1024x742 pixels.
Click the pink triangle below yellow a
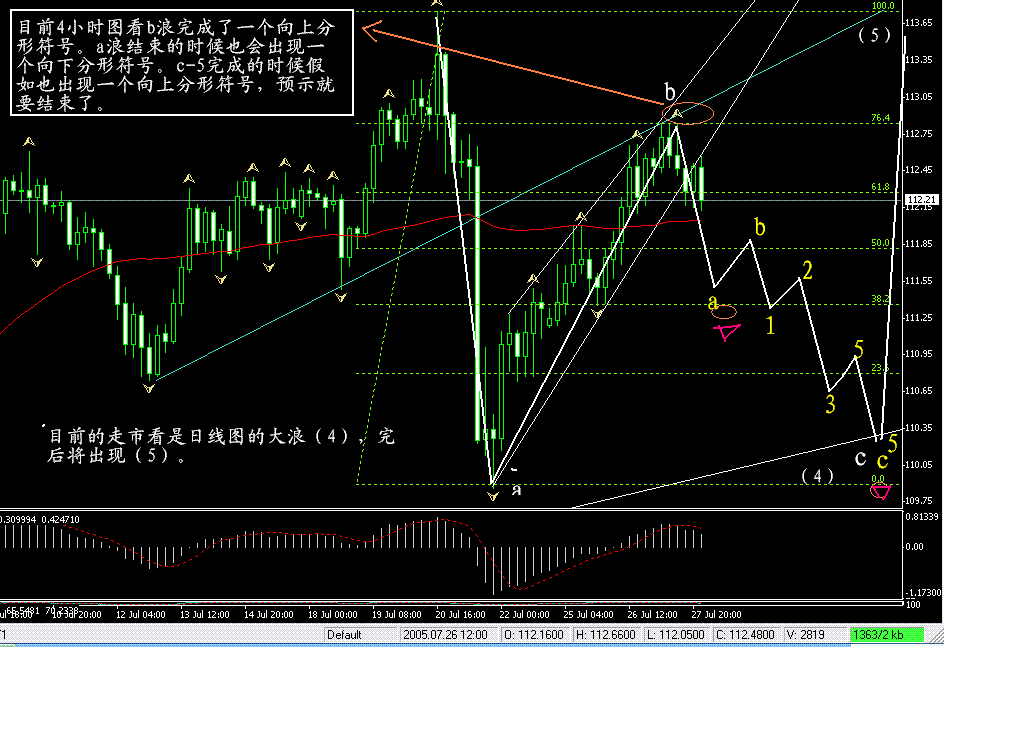[x=727, y=332]
